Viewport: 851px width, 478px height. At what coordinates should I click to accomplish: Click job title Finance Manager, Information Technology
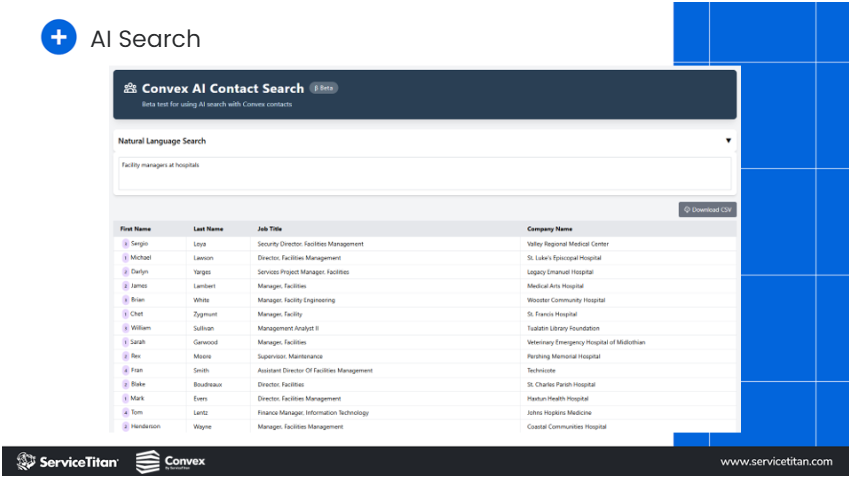pyautogui.click(x=313, y=413)
